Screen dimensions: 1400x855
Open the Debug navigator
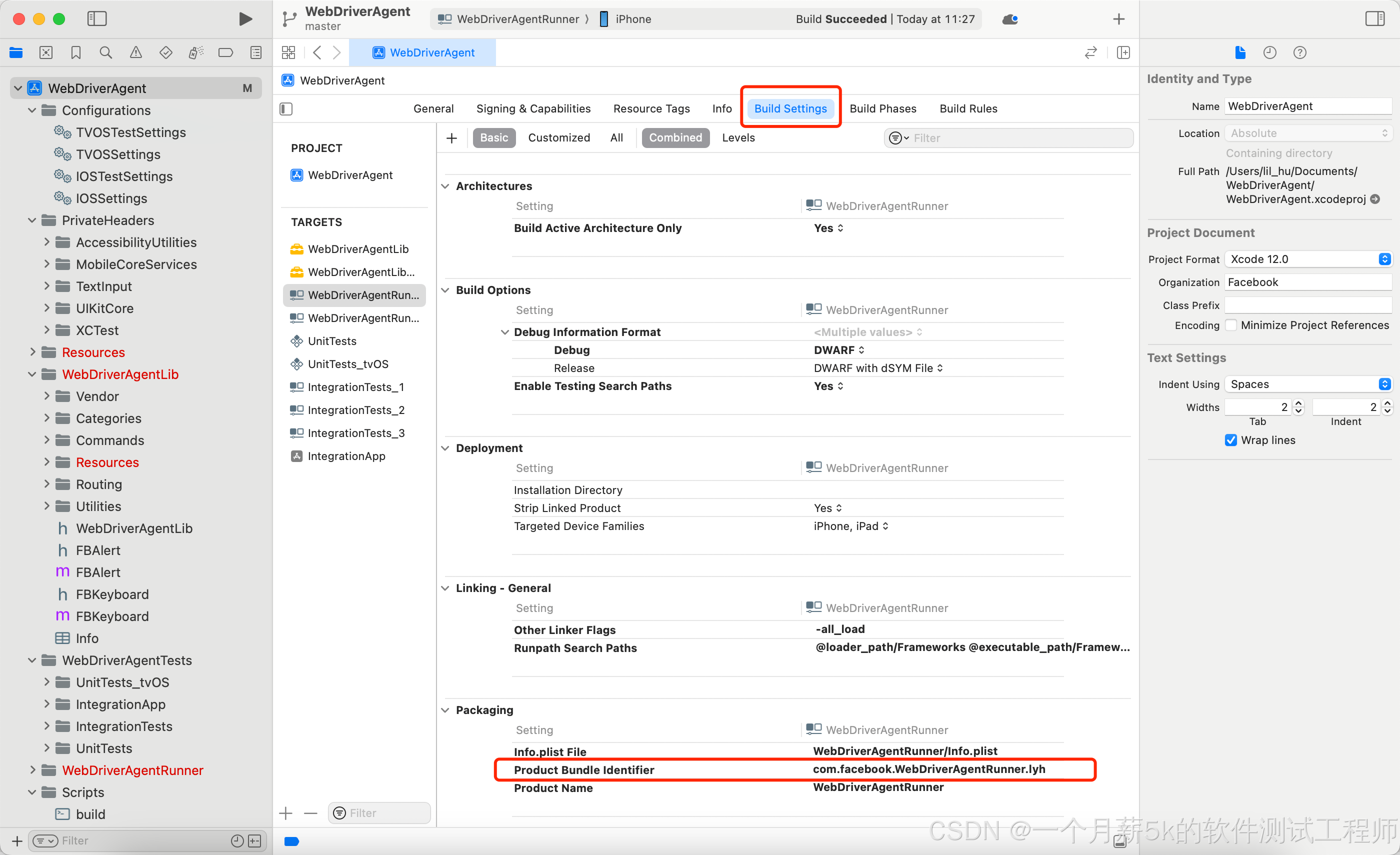[x=196, y=53]
